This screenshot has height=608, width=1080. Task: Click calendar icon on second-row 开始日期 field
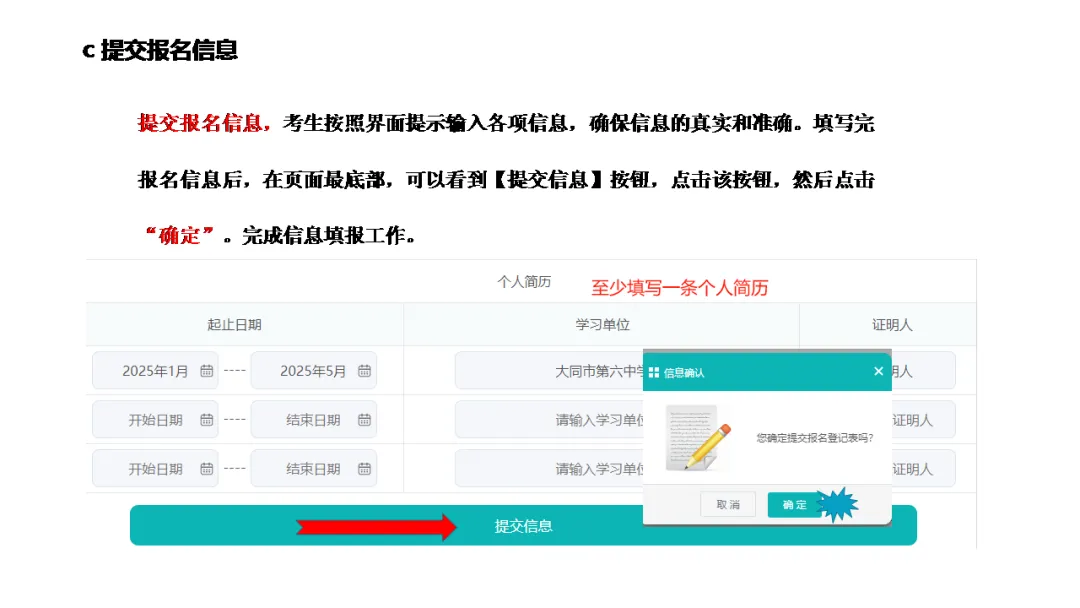(x=207, y=419)
